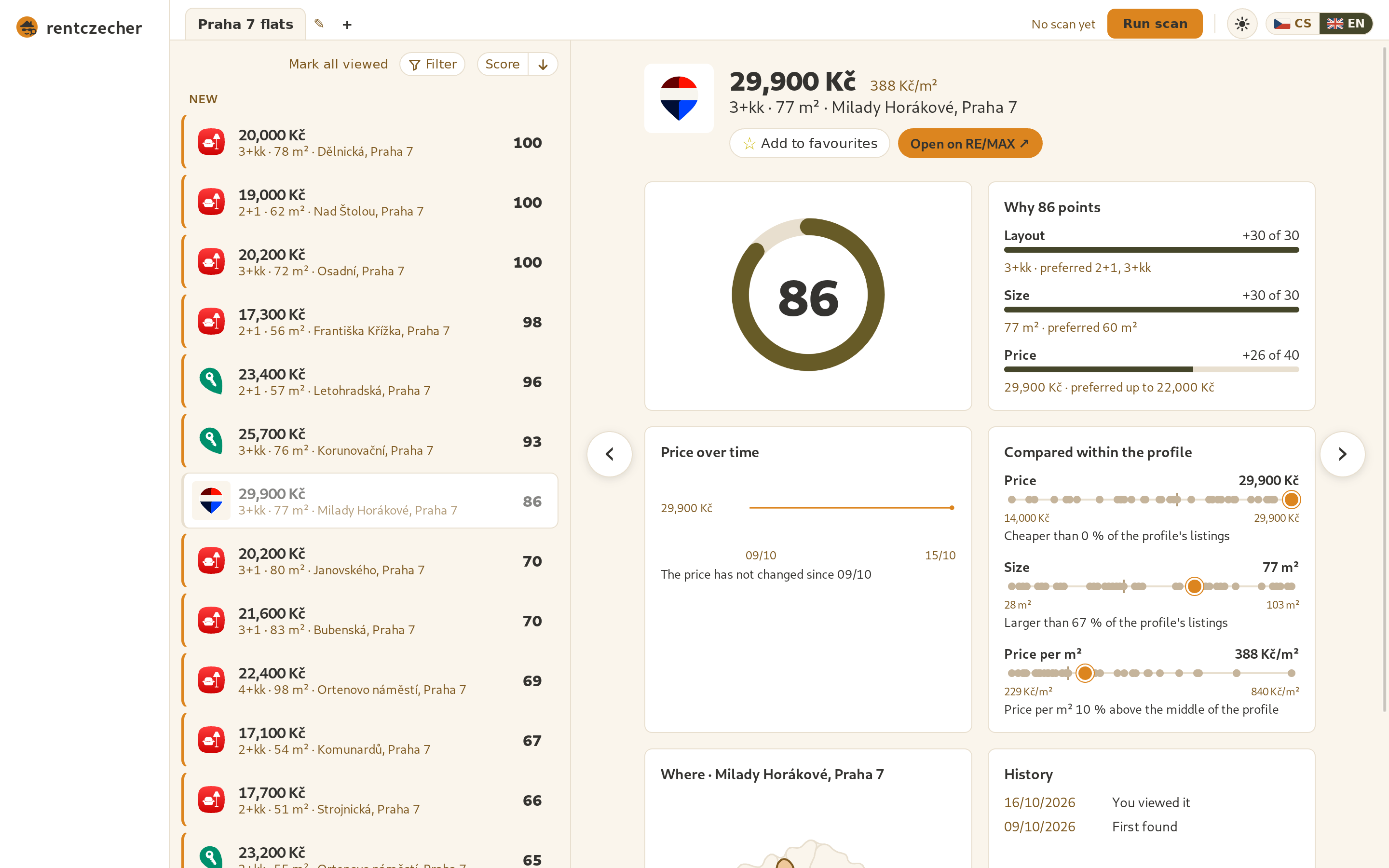
Task: Click the detail panel vertical scrollbar
Action: click(1384, 379)
